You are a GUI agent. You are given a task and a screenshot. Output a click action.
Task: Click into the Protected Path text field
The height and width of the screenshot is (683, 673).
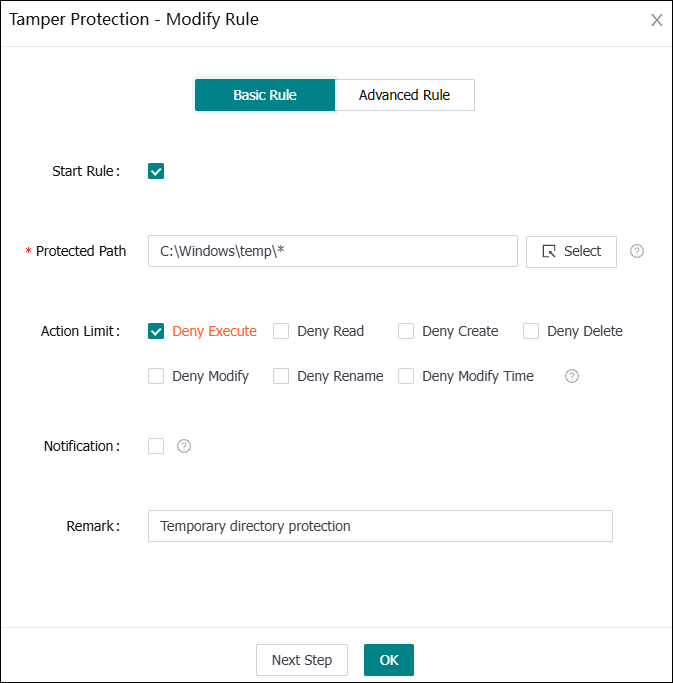(332, 251)
